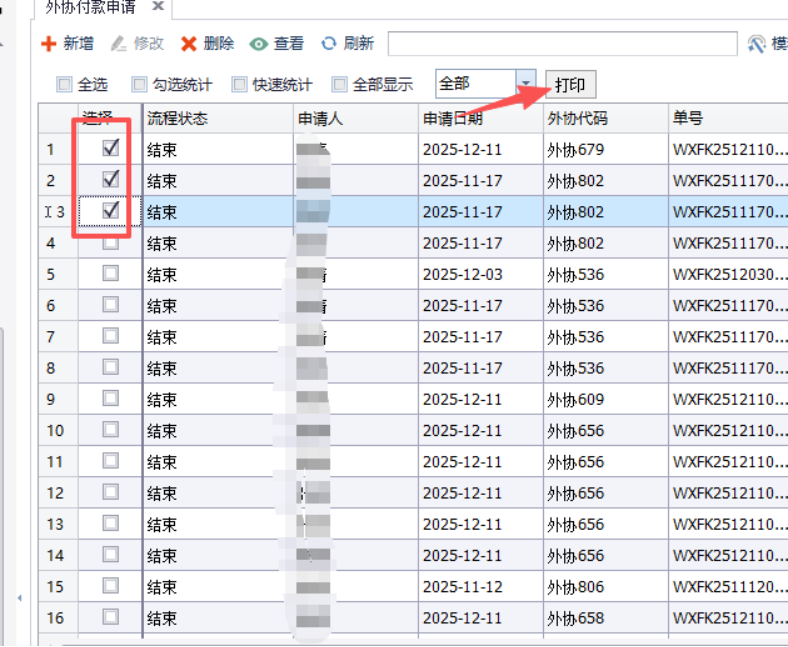Toggle the 全部显示 checkbox

click(x=340, y=85)
